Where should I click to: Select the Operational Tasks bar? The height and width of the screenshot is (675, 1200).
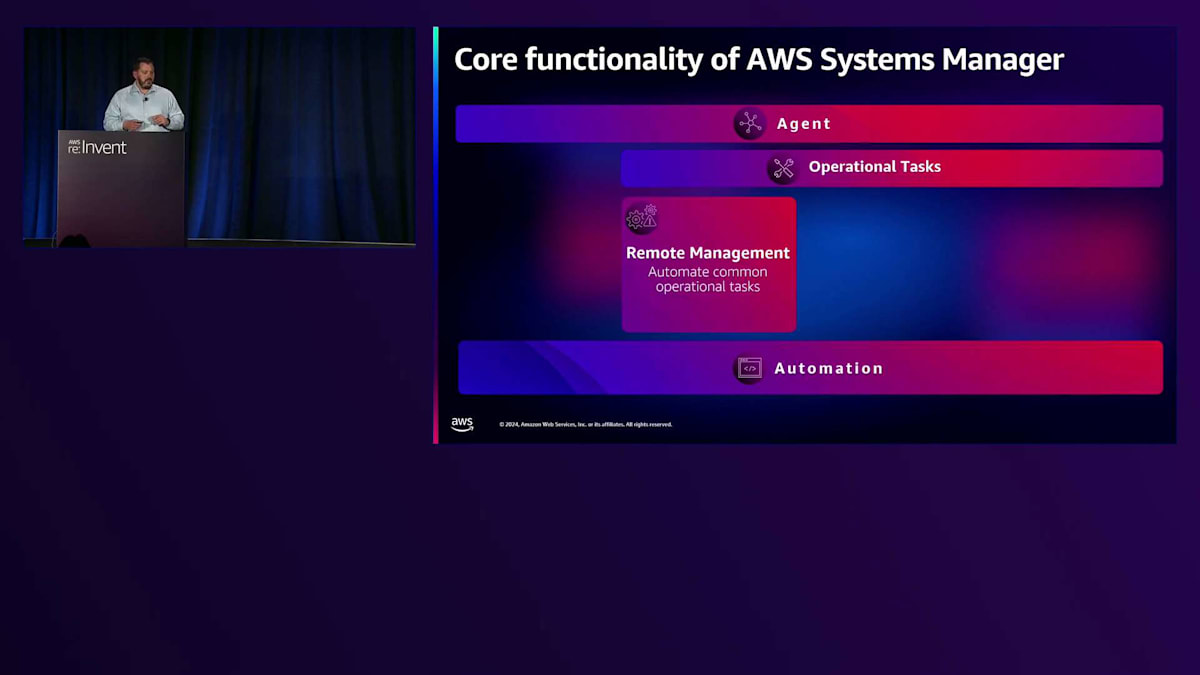892,168
